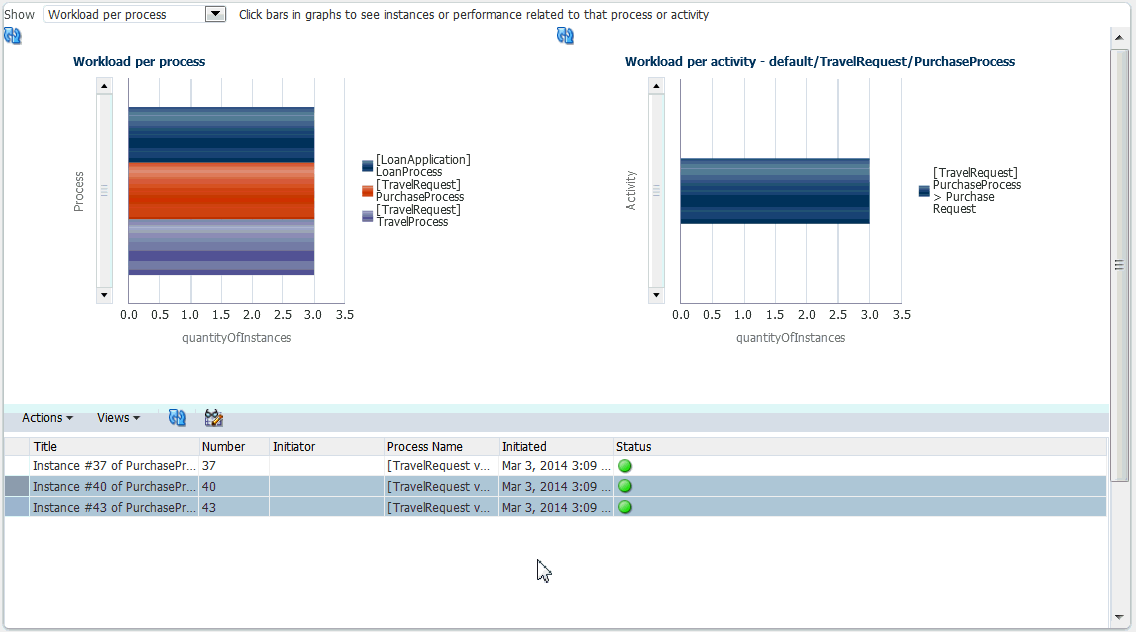Click the row selector for Instance #43
The height and width of the screenshot is (632, 1136).
(17, 507)
